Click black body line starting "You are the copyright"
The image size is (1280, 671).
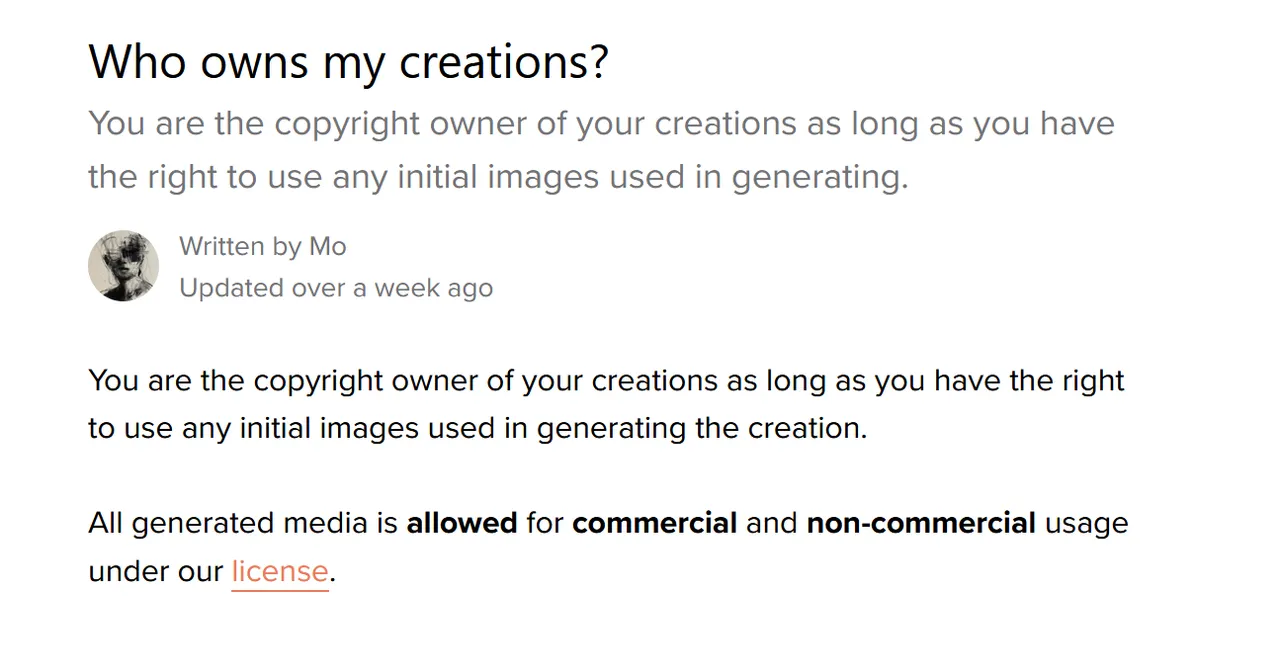(606, 381)
